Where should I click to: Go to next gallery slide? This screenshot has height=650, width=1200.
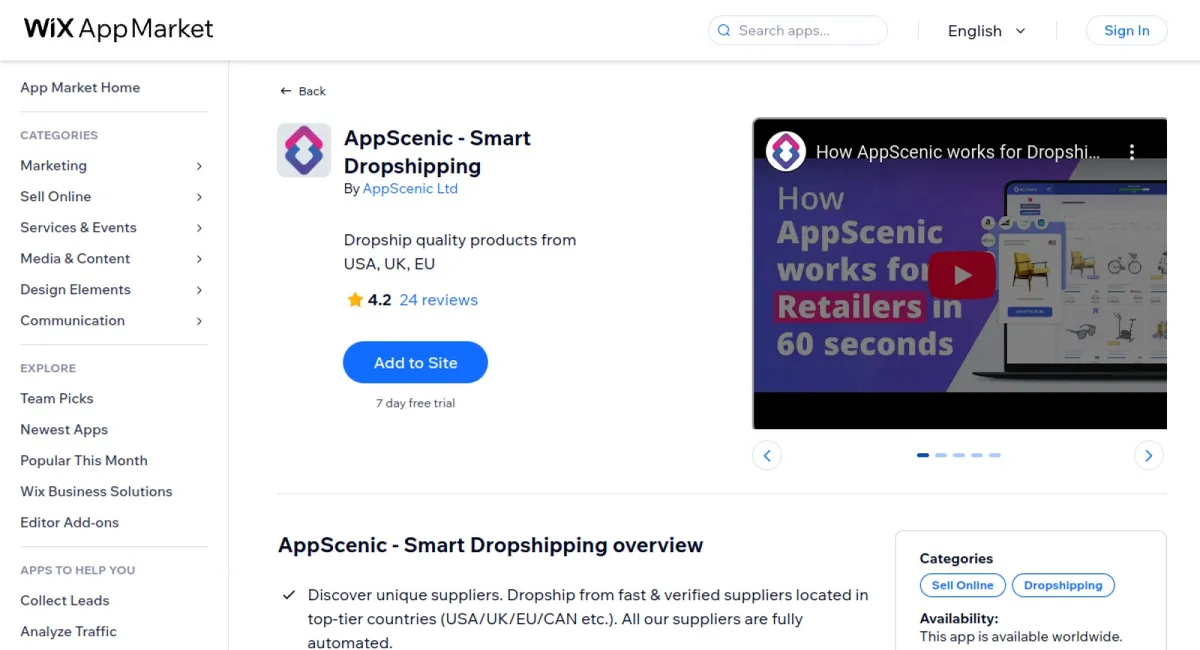pyautogui.click(x=1149, y=456)
